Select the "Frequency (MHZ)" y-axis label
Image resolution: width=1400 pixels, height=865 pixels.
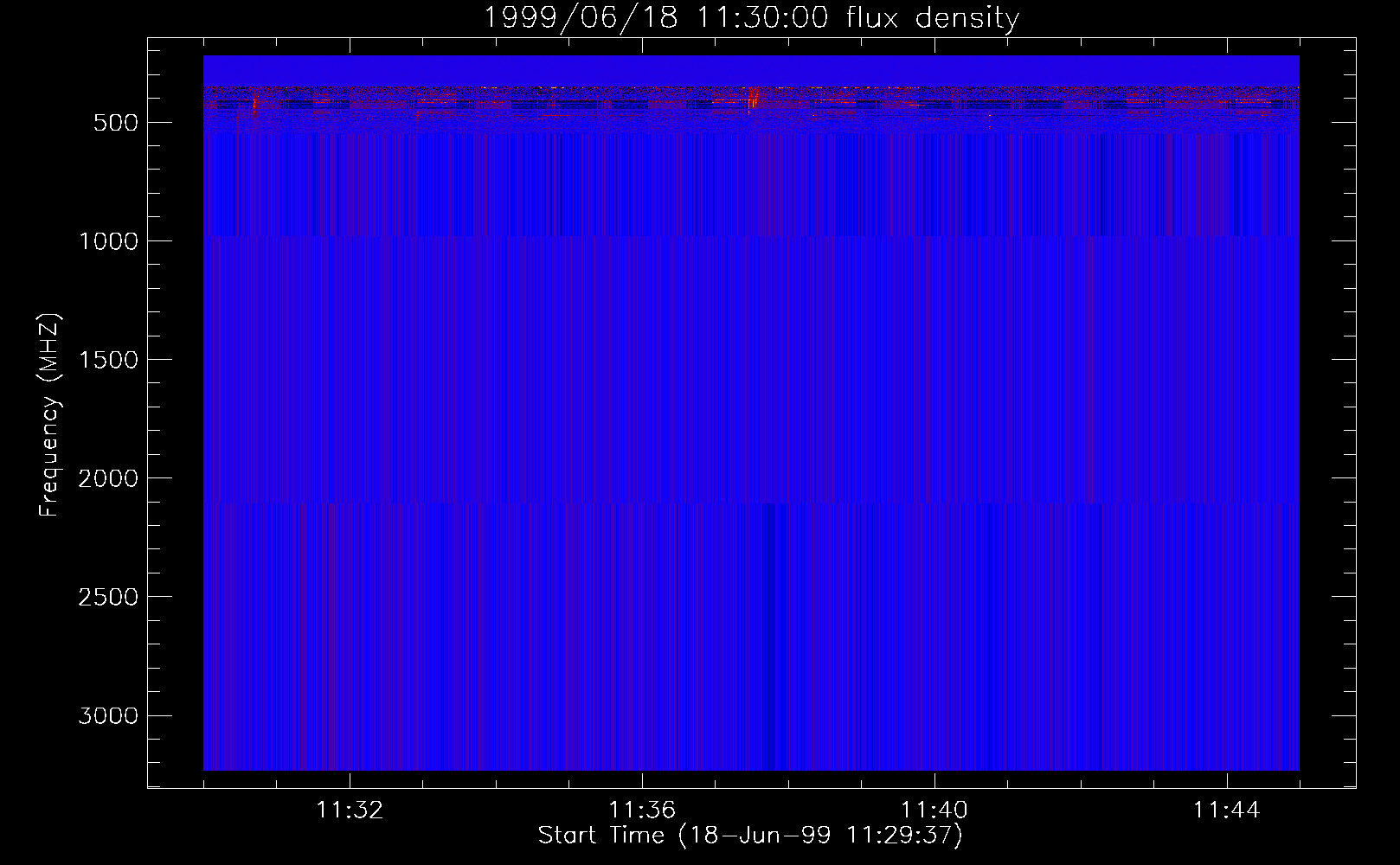(50, 415)
